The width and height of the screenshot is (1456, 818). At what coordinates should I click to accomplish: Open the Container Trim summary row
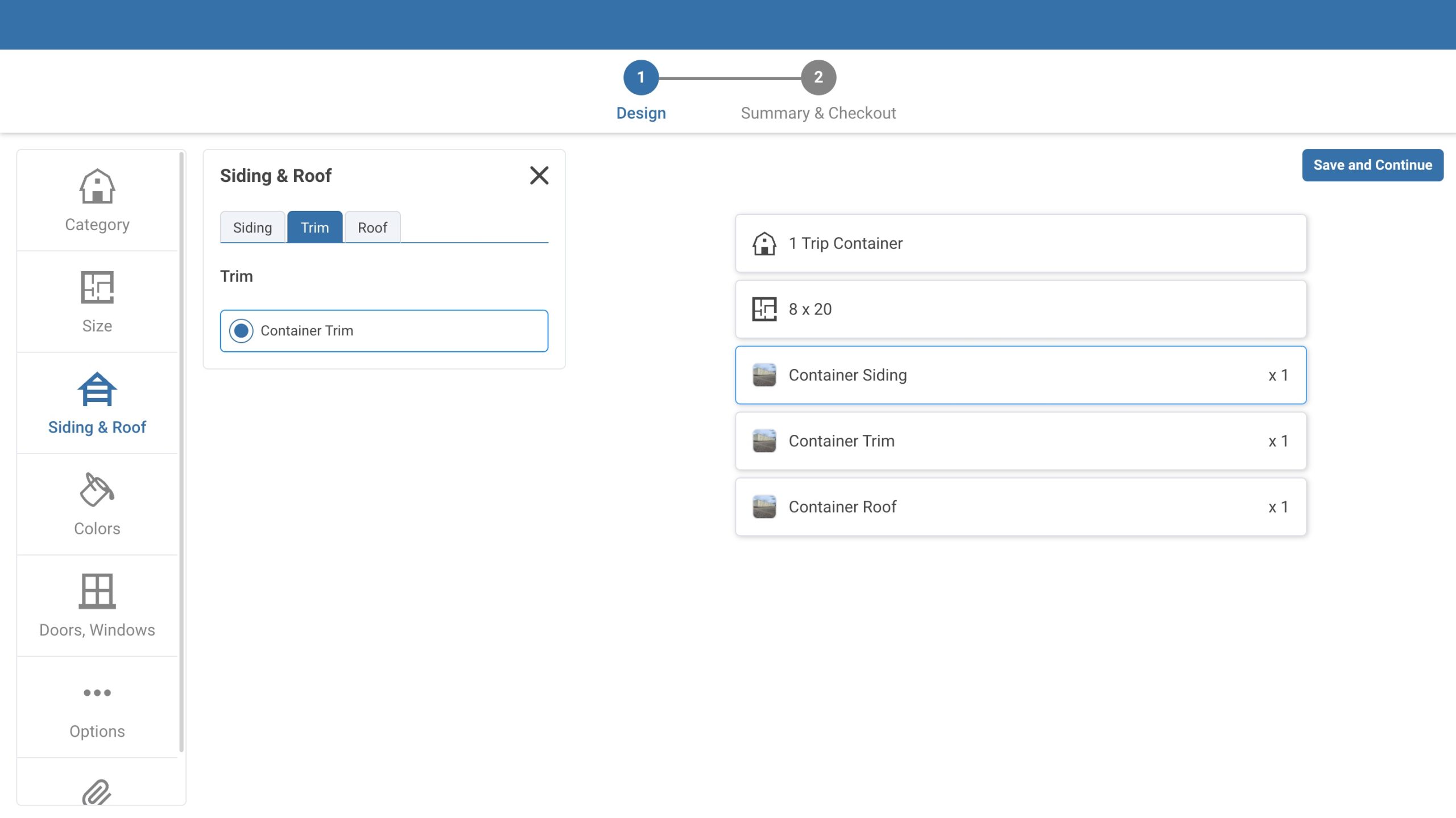tap(1020, 441)
